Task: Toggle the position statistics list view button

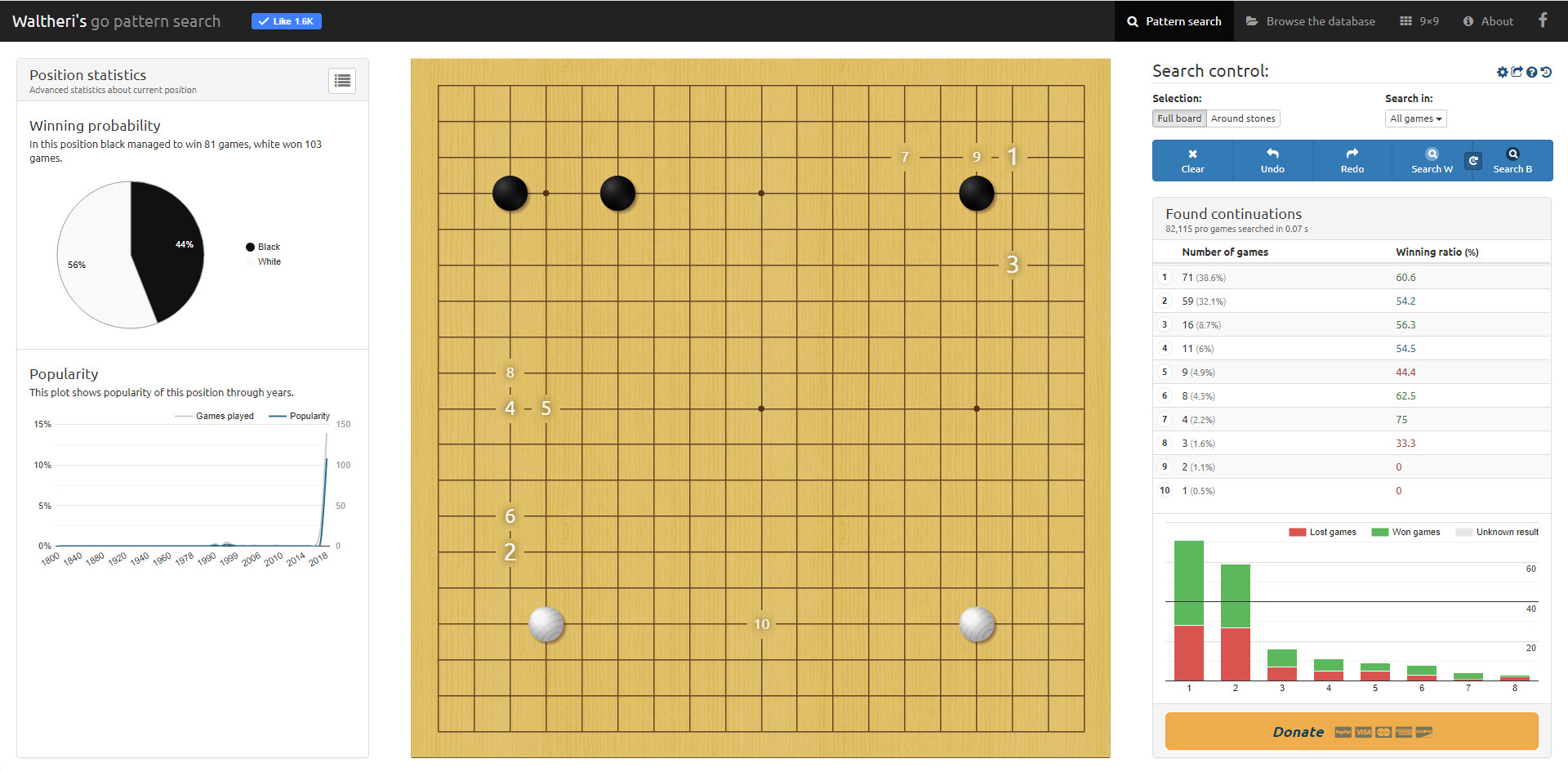Action: click(x=342, y=80)
